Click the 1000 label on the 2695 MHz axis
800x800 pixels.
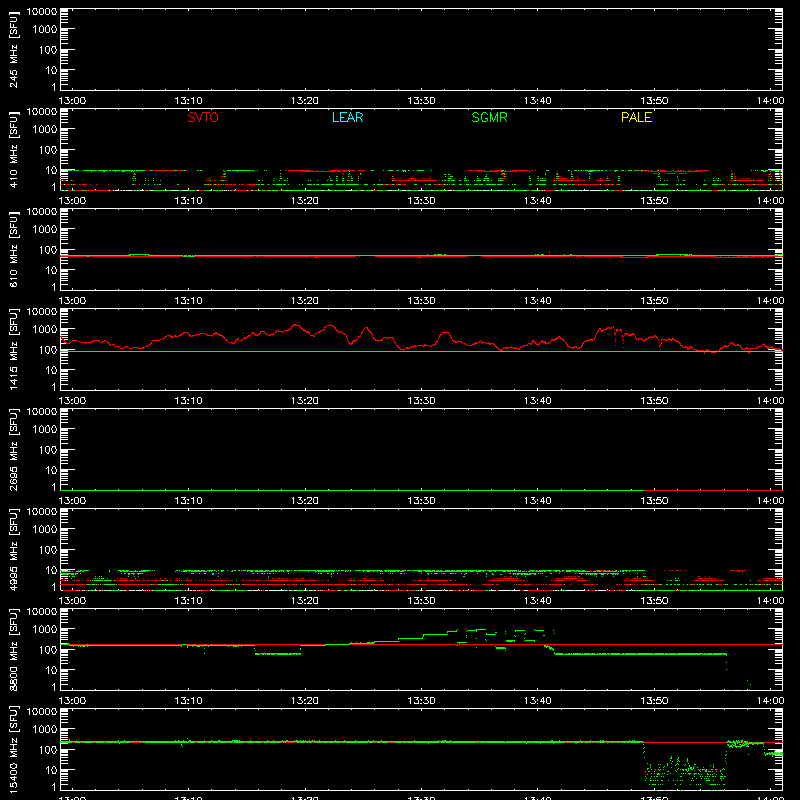[45, 430]
